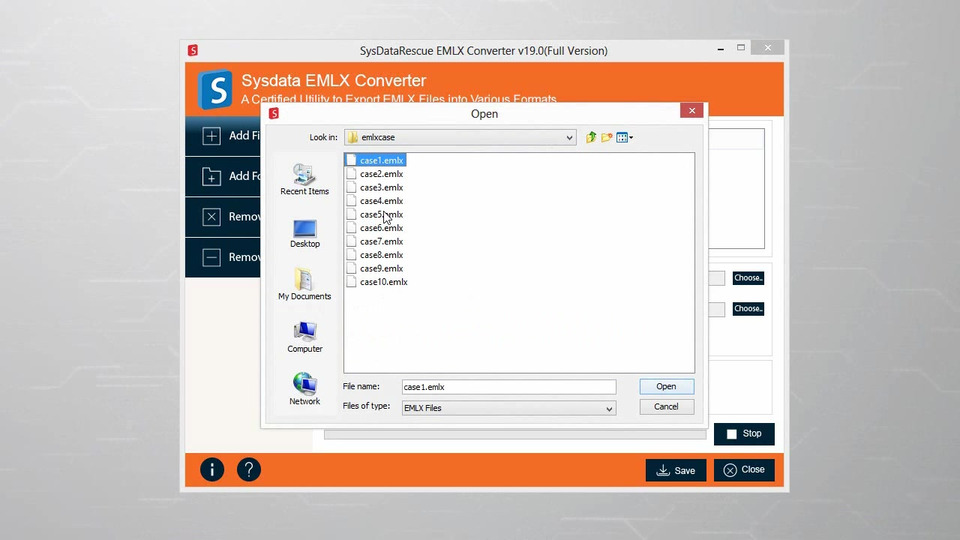The image size is (960, 540).
Task: Click the info icon in footer
Action: [x=212, y=470]
